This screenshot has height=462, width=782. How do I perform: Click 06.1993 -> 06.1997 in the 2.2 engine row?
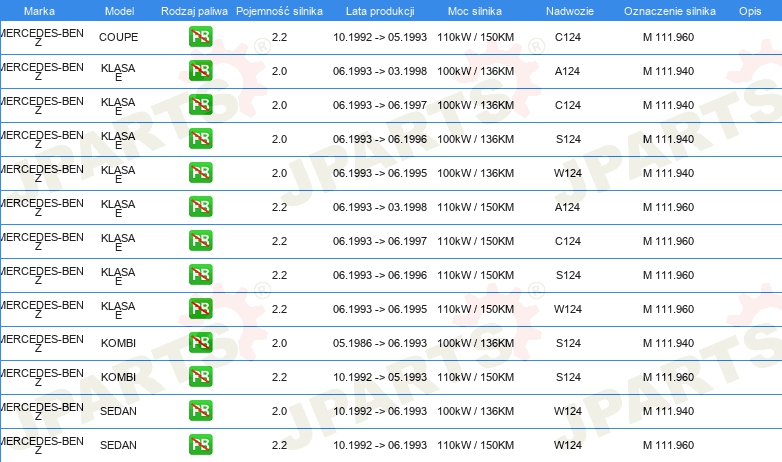380,240
